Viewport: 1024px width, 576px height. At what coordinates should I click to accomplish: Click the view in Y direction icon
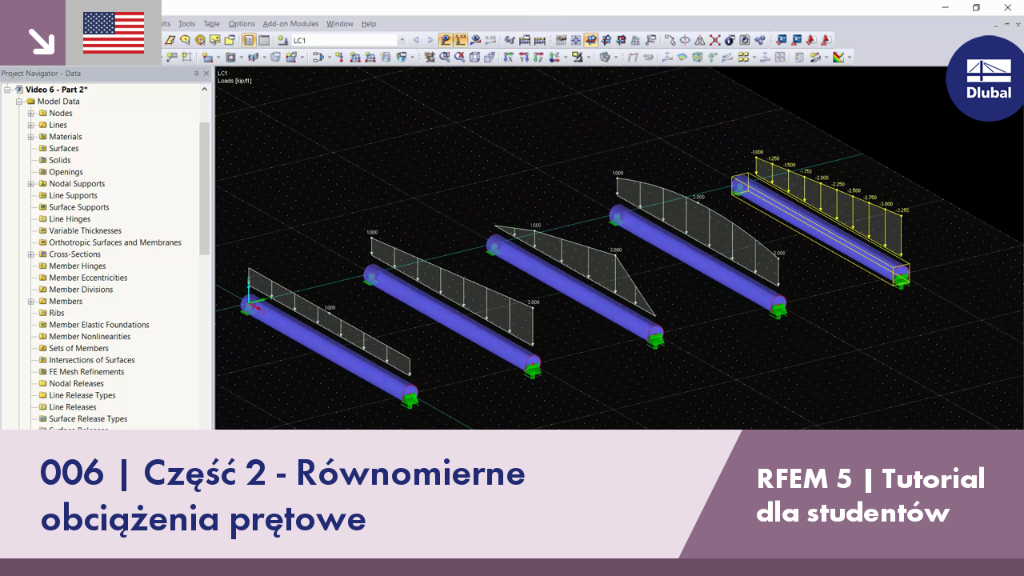523,57
